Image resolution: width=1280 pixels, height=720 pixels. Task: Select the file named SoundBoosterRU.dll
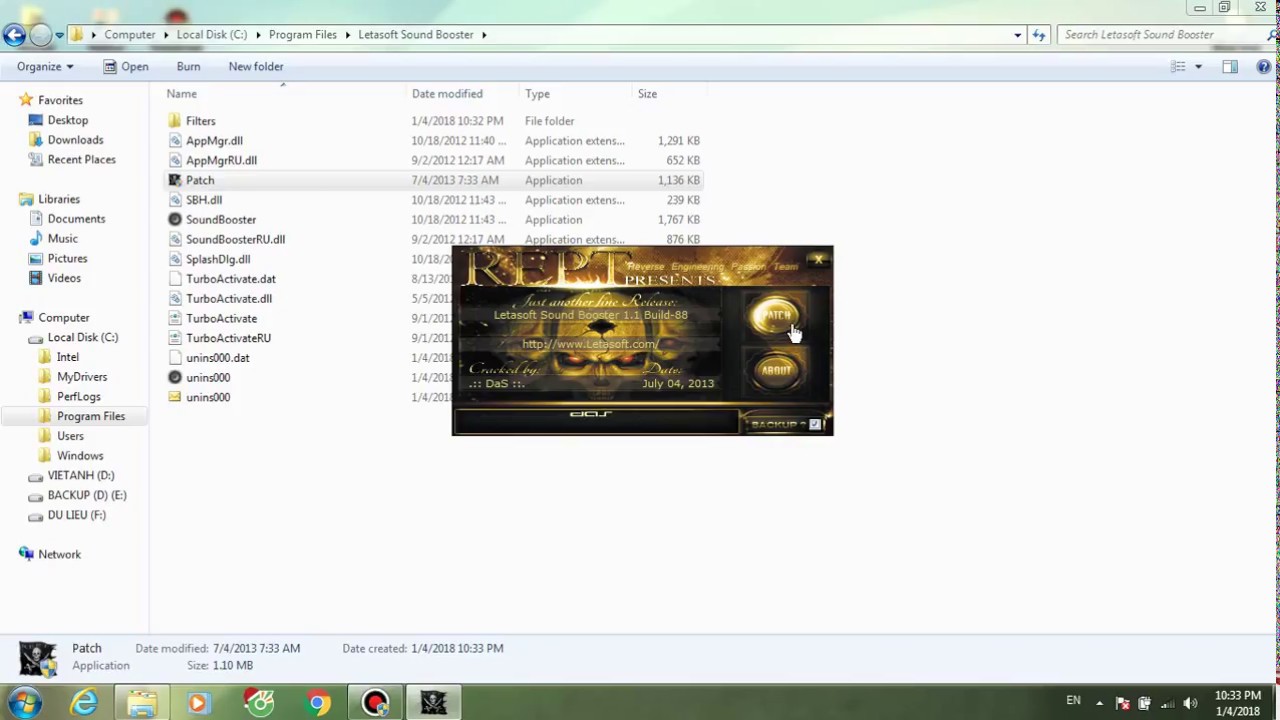235,239
